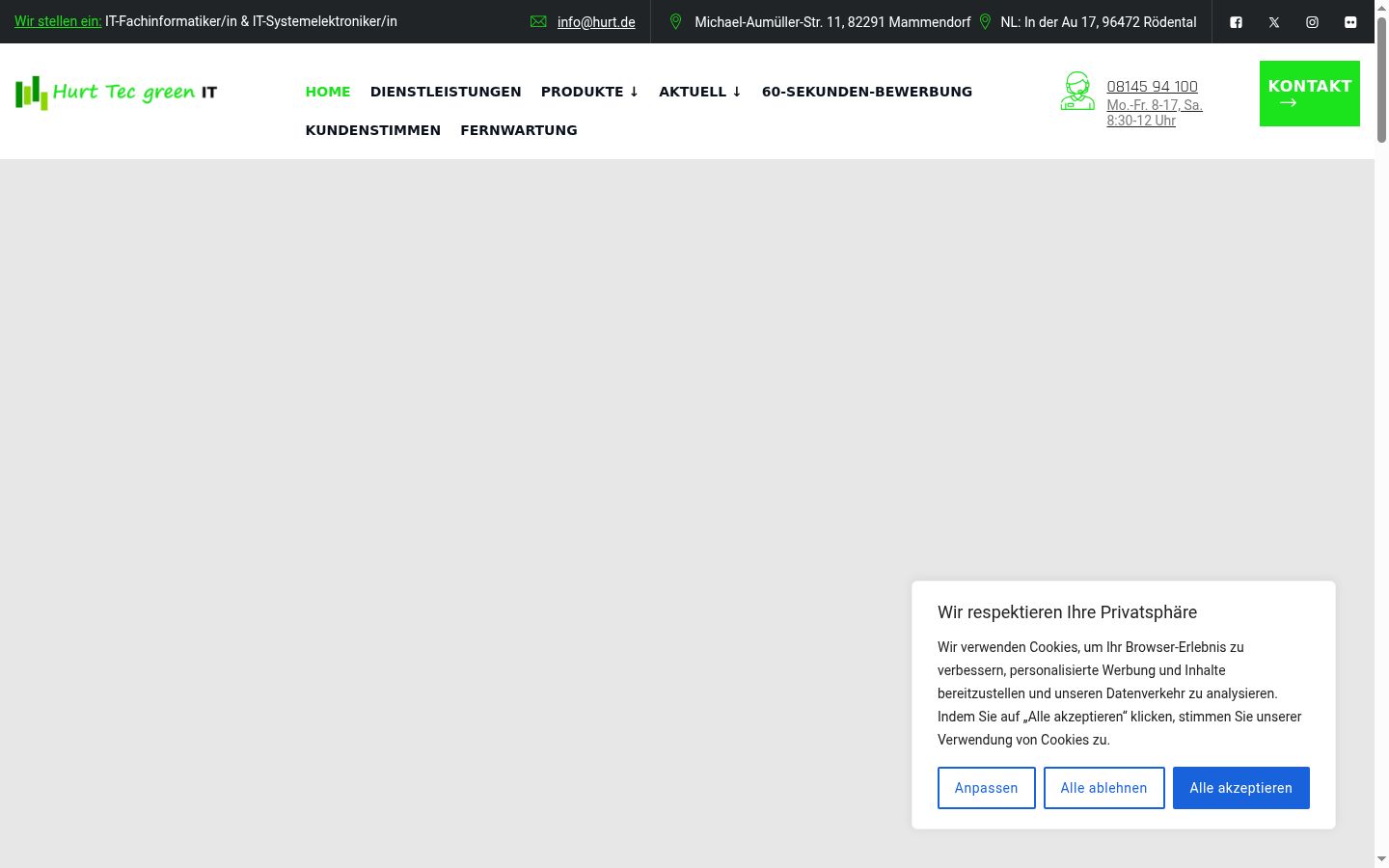Viewport: 1389px width, 868px height.
Task: Click the info@hurt.de email link
Action: [x=596, y=22]
